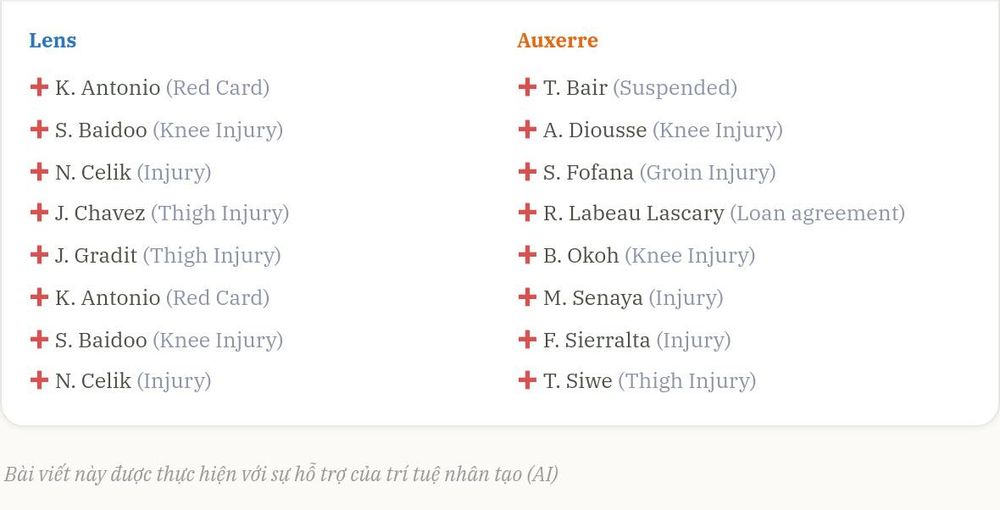This screenshot has height=510, width=1000.
Task: Click the red cross beside A. Diousse
Action: tap(527, 129)
